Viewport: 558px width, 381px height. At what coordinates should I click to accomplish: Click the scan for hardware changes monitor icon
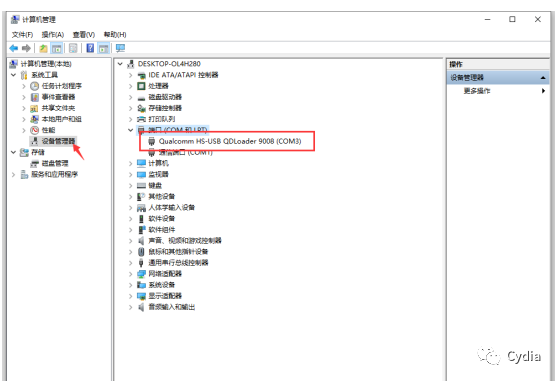(x=120, y=48)
